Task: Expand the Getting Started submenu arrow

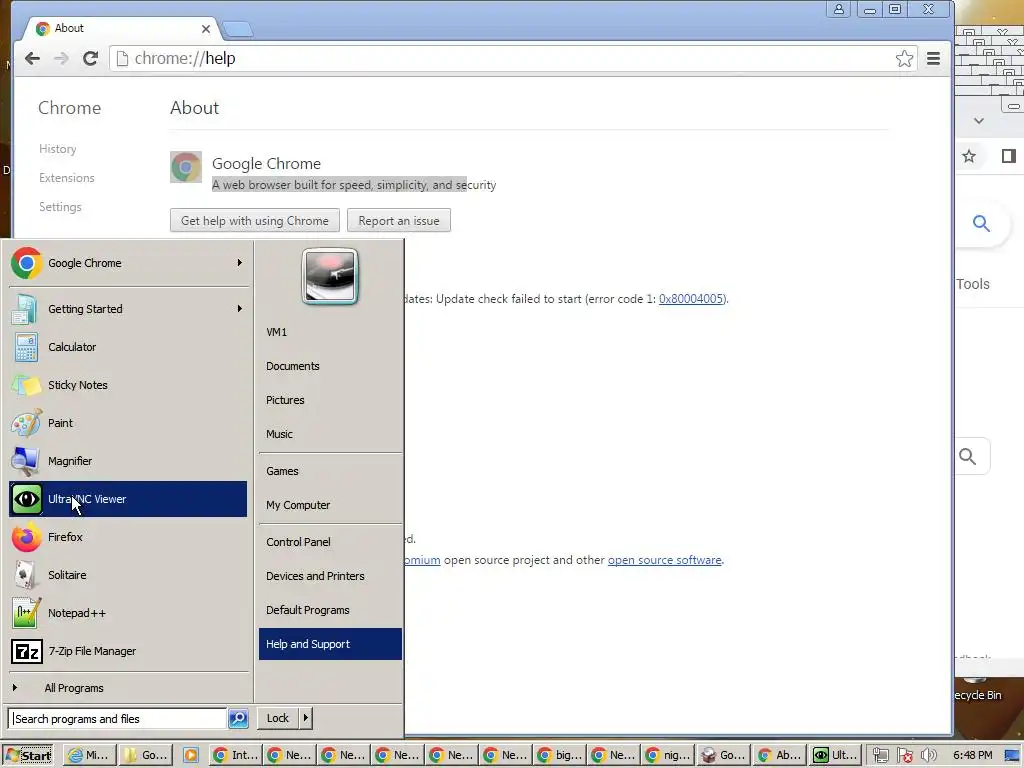Action: point(240,308)
